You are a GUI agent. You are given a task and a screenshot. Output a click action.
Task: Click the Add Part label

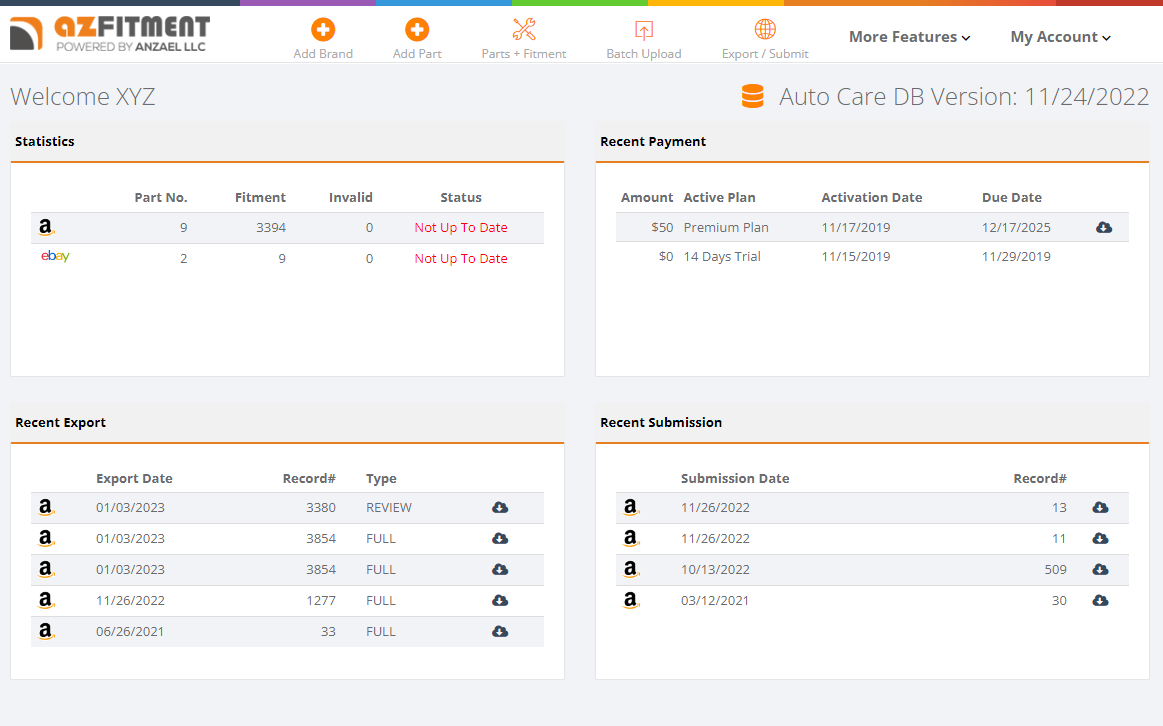point(417,53)
